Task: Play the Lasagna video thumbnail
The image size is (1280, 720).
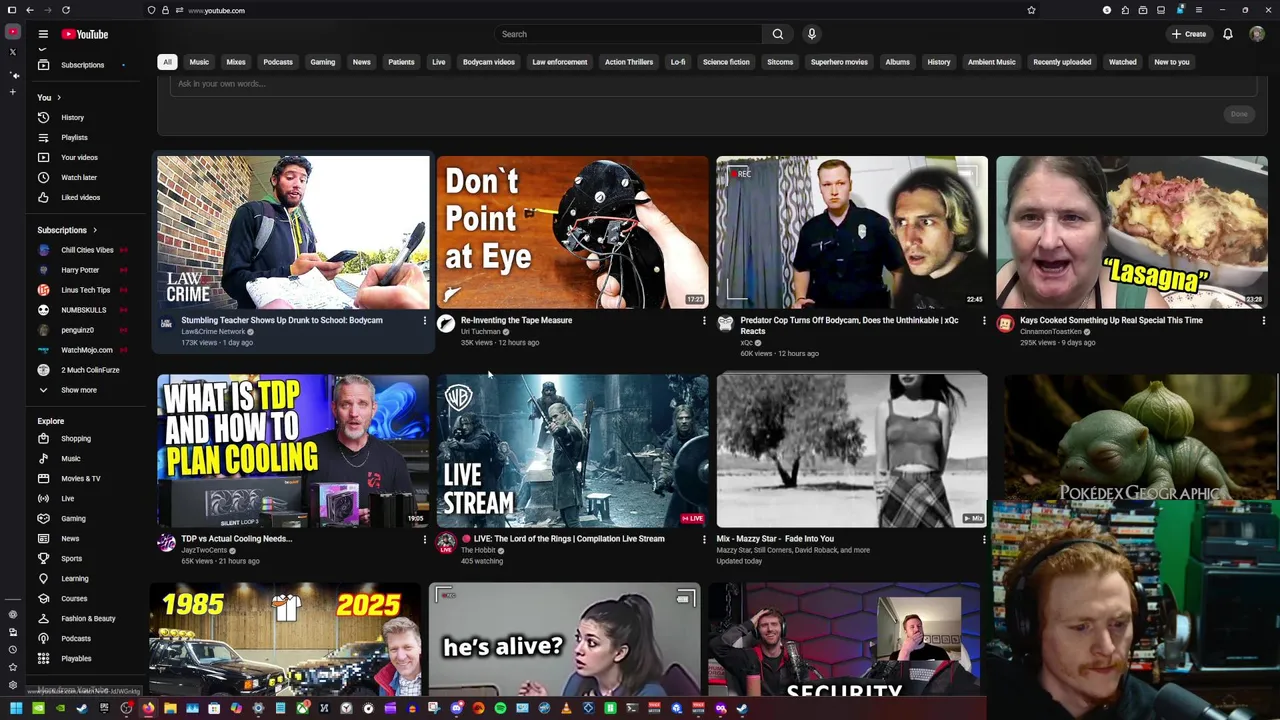Action: click(1132, 232)
